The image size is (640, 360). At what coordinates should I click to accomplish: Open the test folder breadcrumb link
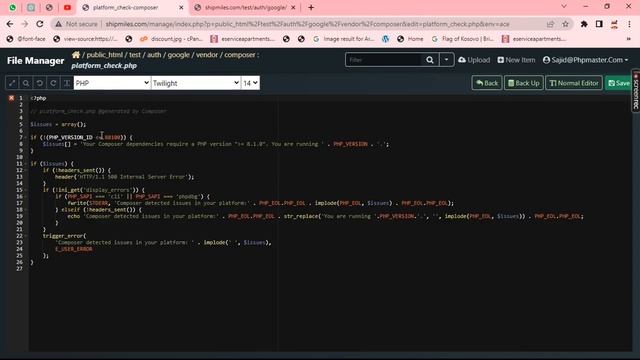pyautogui.click(x=135, y=55)
